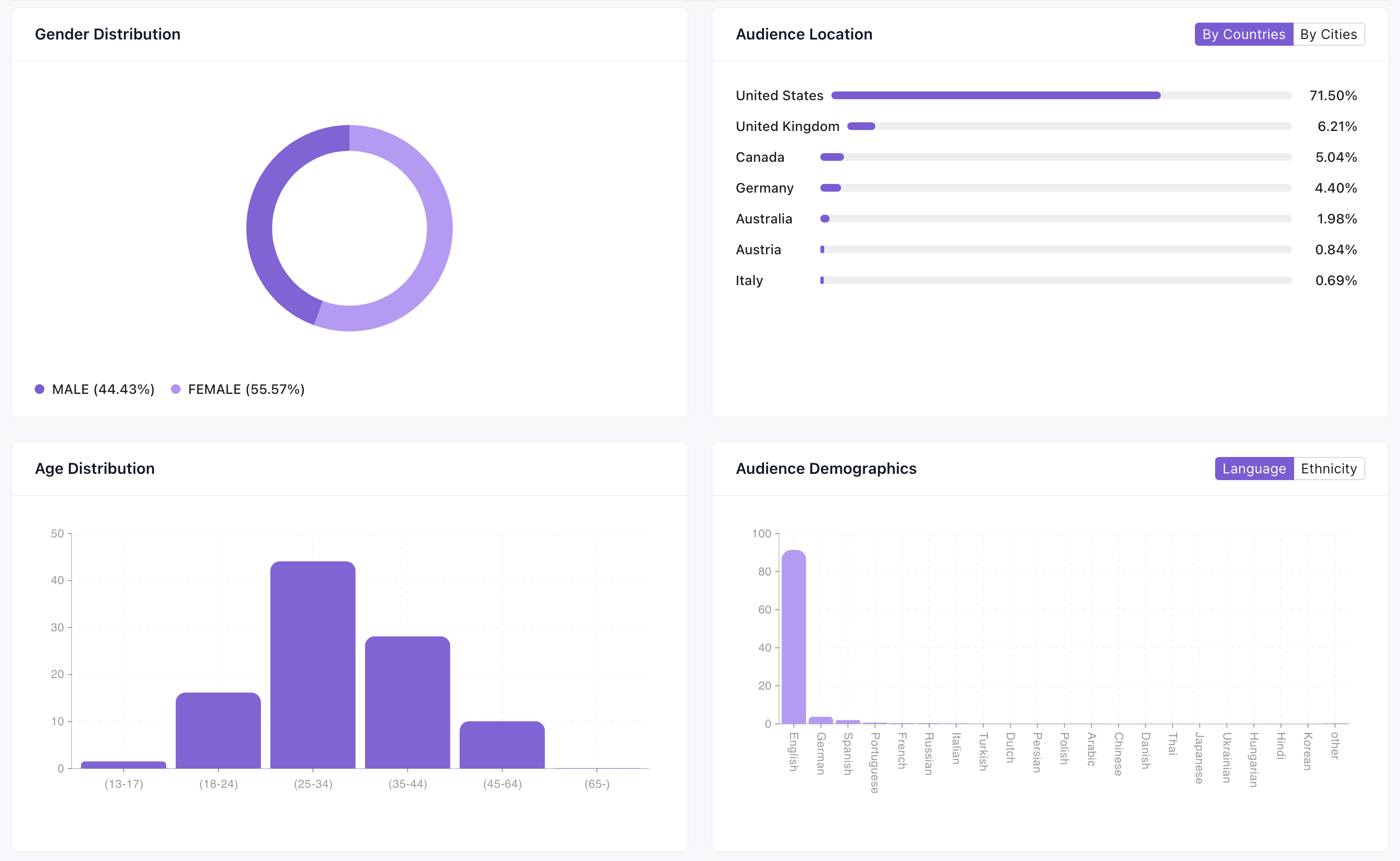Screen dimensions: 1400x861
Task: Toggle the MALE legend dot
Action: 39,390
